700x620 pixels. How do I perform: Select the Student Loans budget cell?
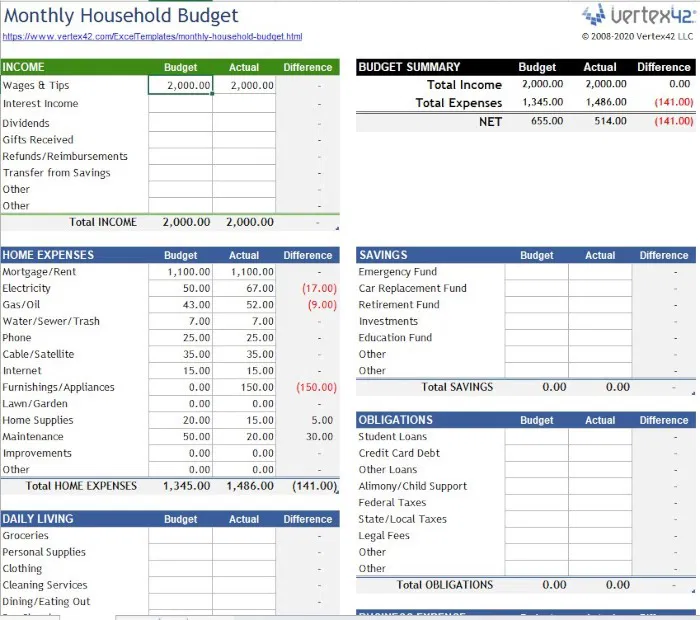[537, 437]
